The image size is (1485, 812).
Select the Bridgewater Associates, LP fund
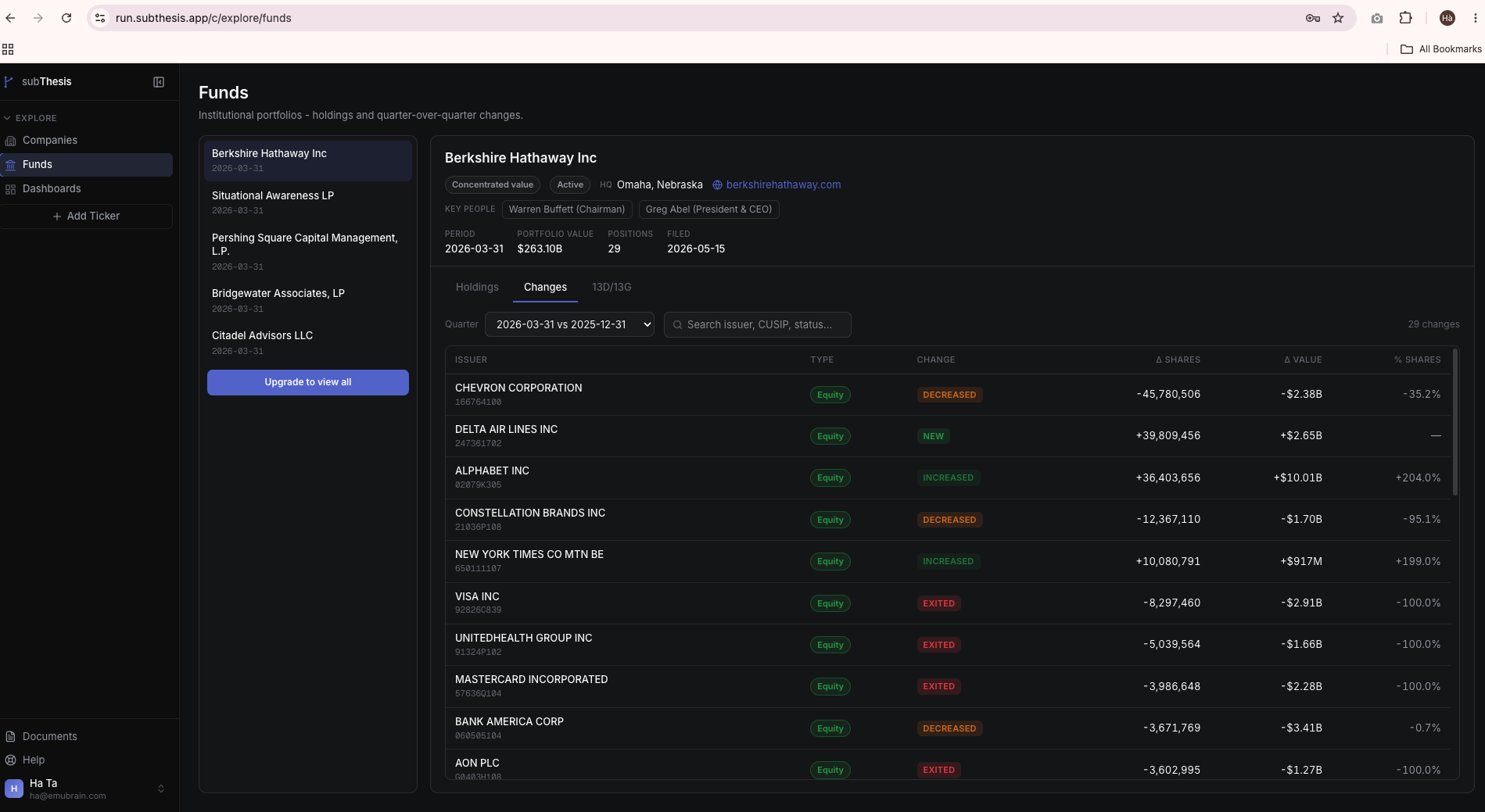pyautogui.click(x=308, y=301)
